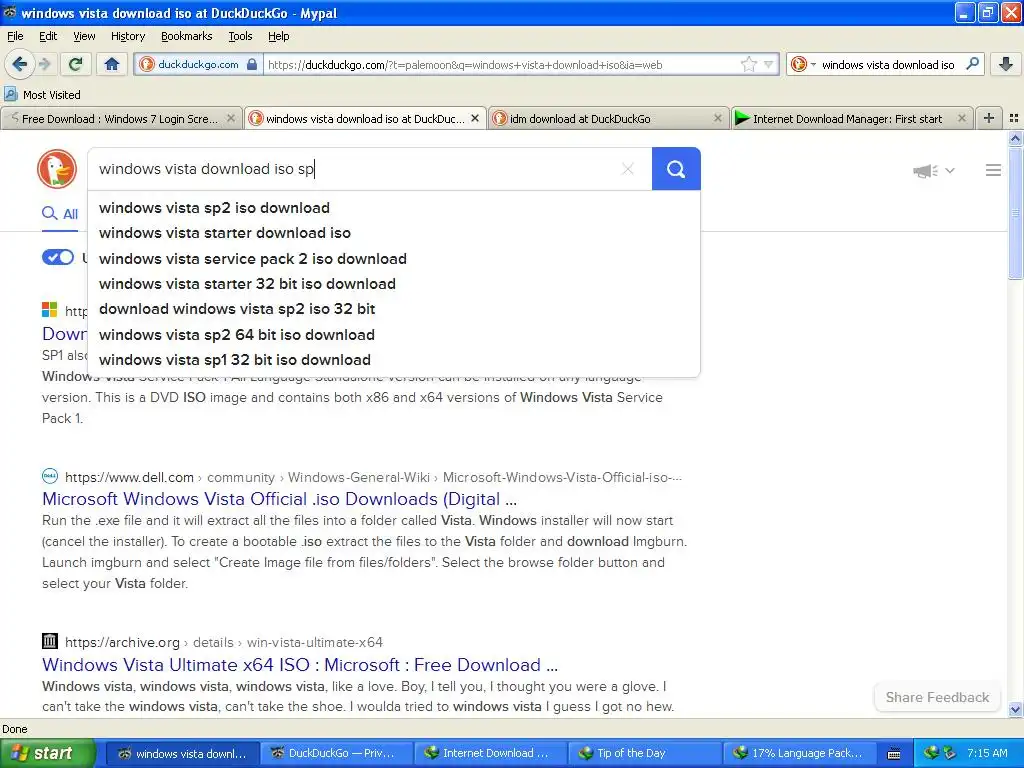Switch to DuckDuckGo — Priv... taskbar window
This screenshot has height=768, width=1024.
point(336,753)
